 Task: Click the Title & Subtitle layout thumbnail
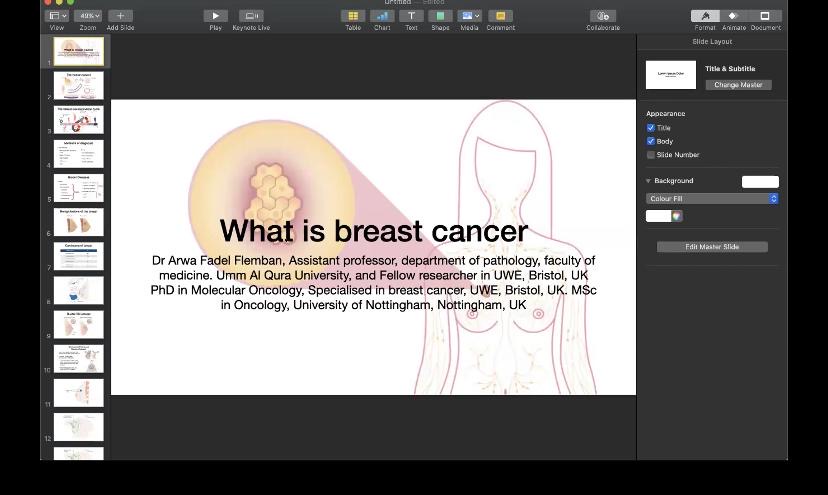click(x=671, y=74)
